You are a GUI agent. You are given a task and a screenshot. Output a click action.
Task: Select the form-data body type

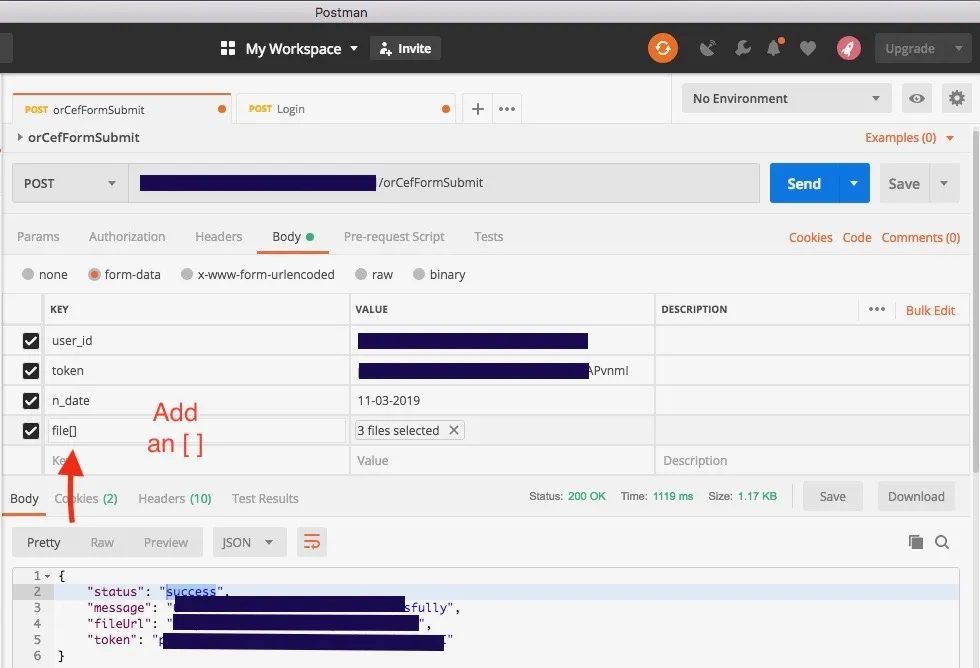pos(94,274)
